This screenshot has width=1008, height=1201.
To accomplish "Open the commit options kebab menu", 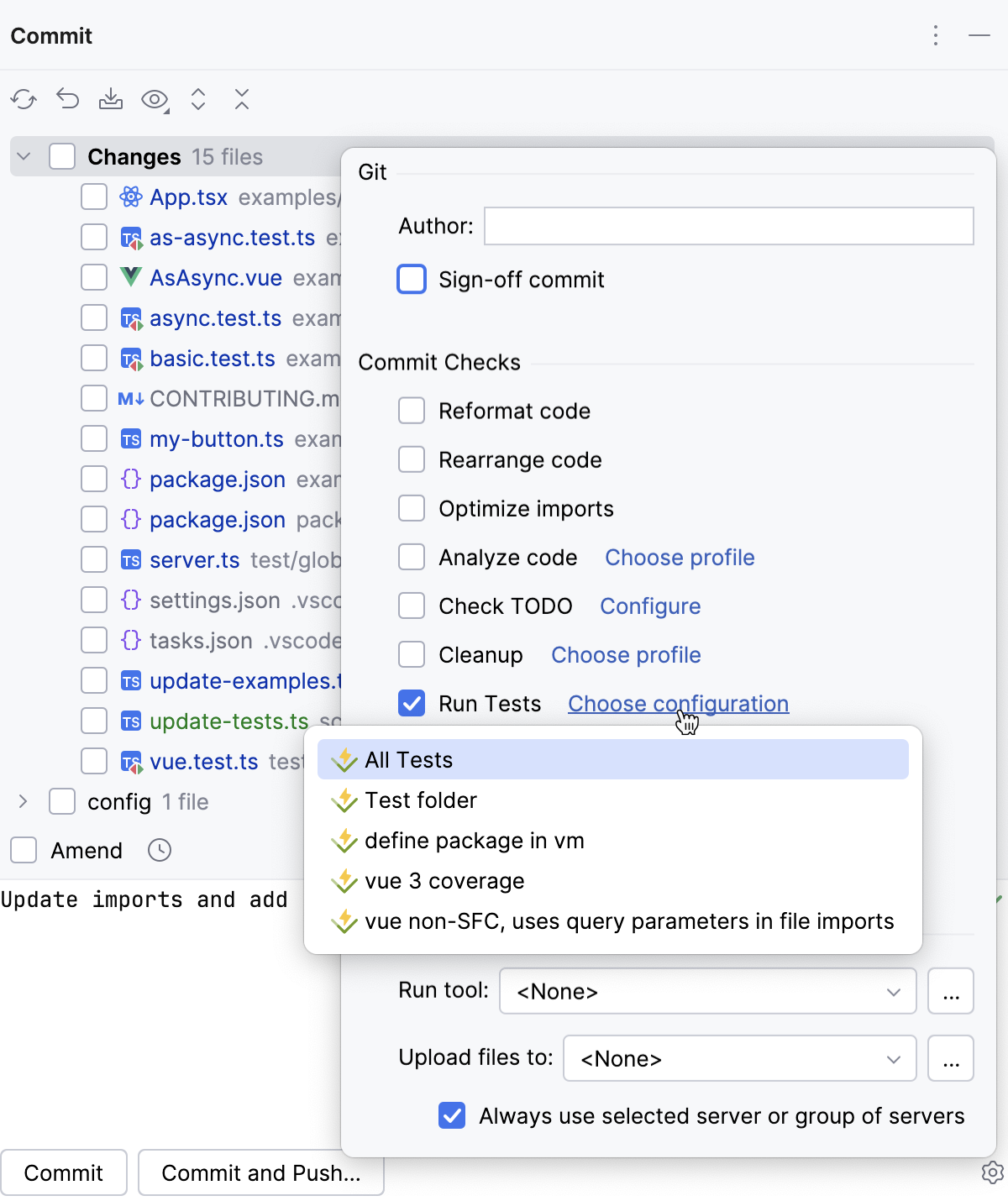I will tap(935, 36).
